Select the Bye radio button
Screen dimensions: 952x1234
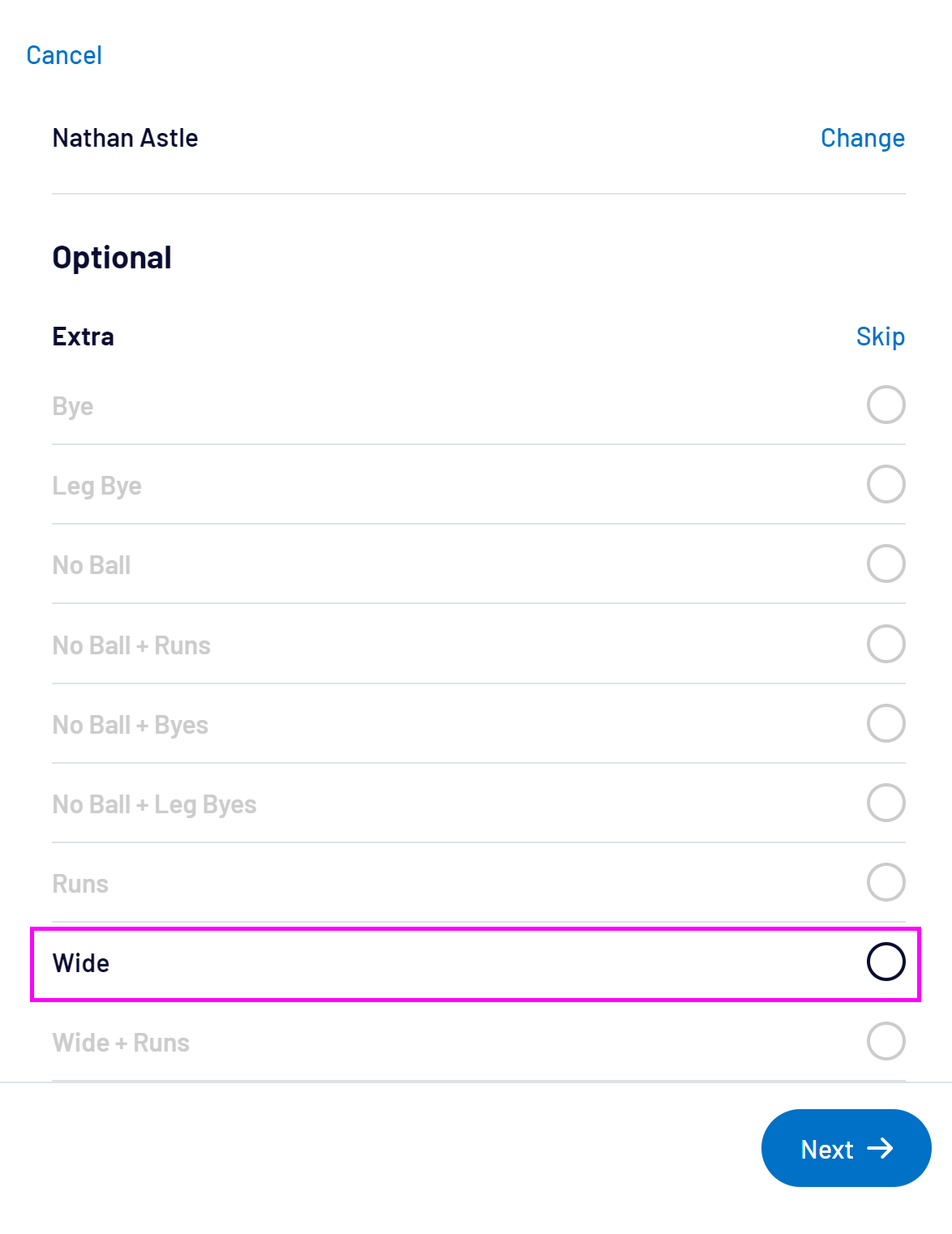pos(886,405)
